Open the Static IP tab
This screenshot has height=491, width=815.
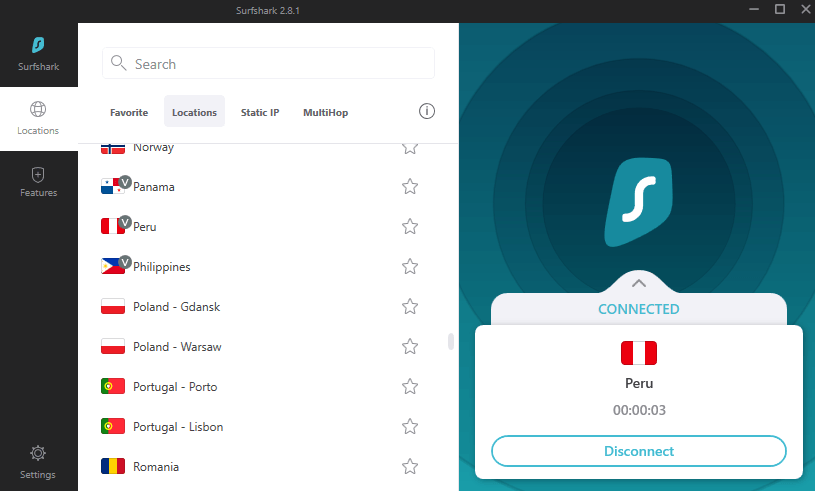(260, 112)
